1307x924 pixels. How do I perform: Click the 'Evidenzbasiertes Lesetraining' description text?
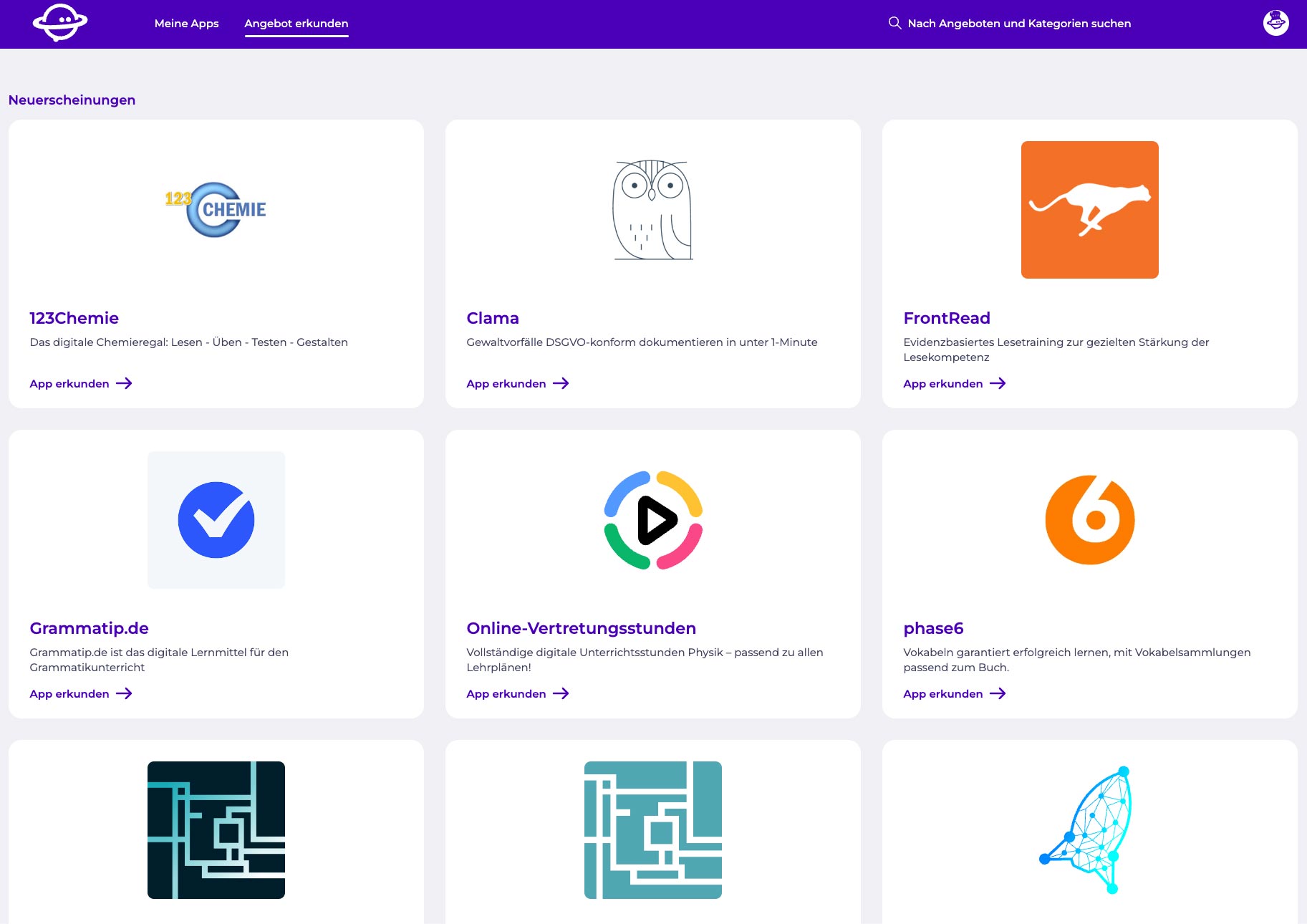pyautogui.click(x=1056, y=350)
